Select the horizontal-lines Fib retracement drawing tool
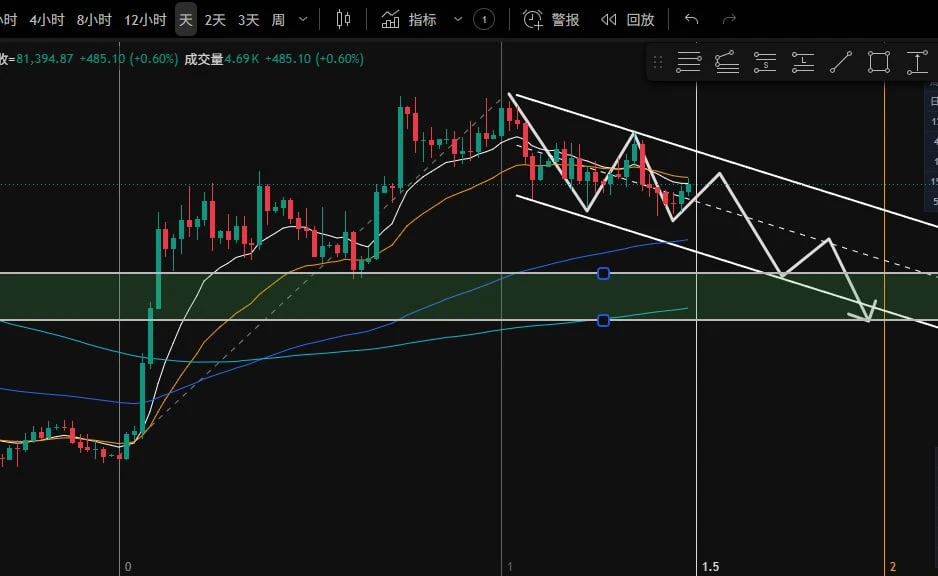 pos(689,62)
